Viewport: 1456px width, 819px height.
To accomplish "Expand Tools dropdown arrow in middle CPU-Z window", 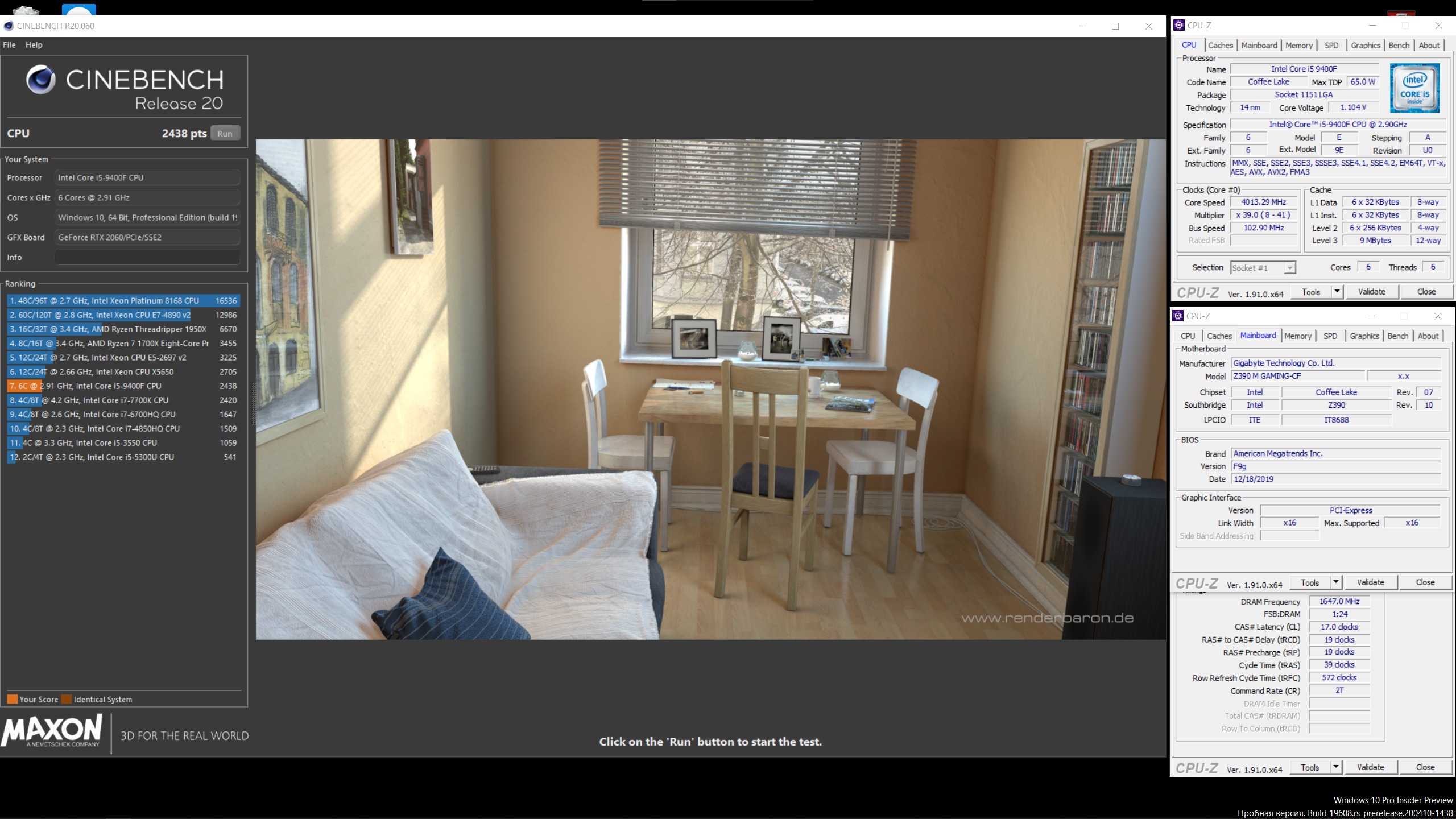I will click(x=1336, y=582).
